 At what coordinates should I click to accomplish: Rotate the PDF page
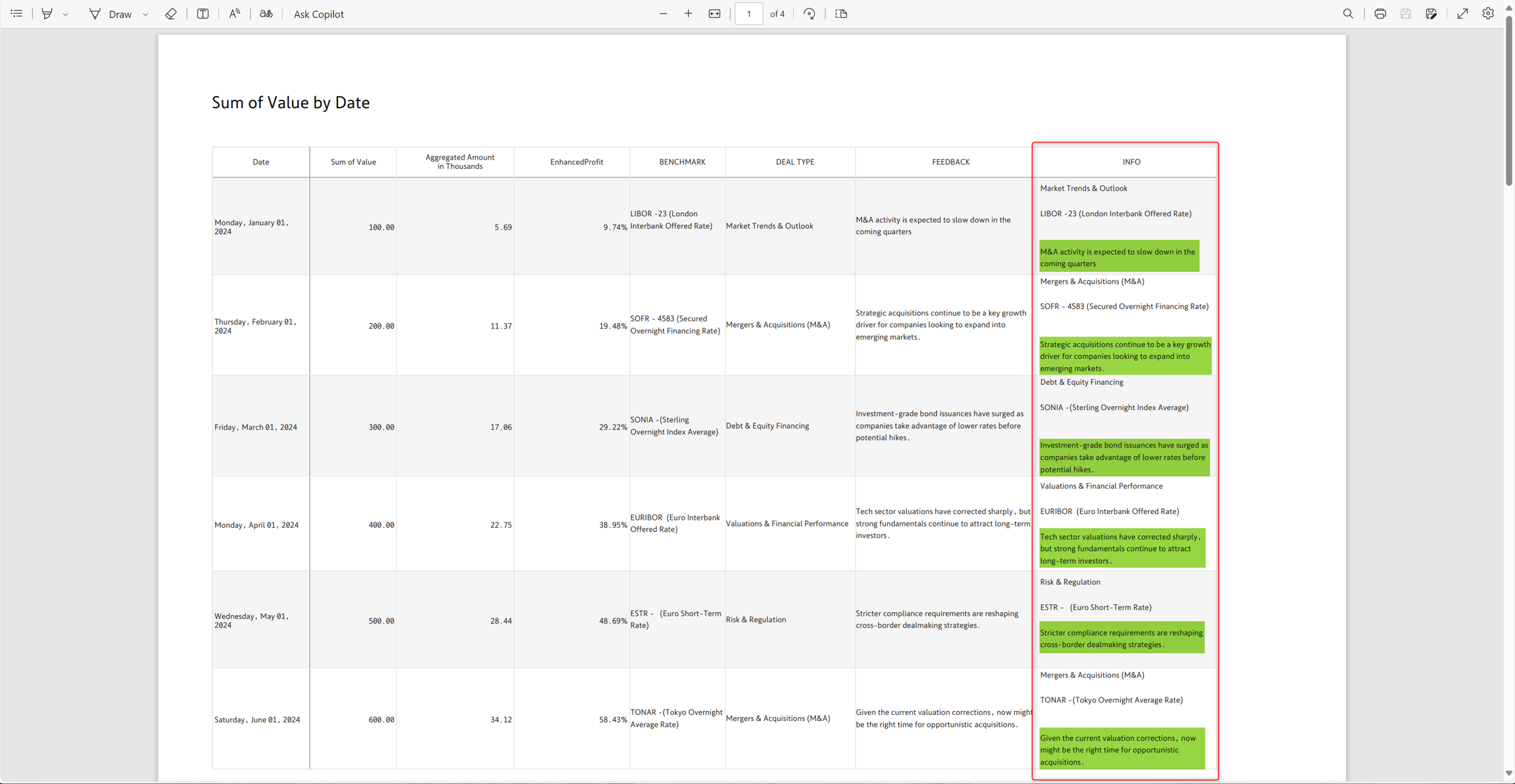[809, 14]
